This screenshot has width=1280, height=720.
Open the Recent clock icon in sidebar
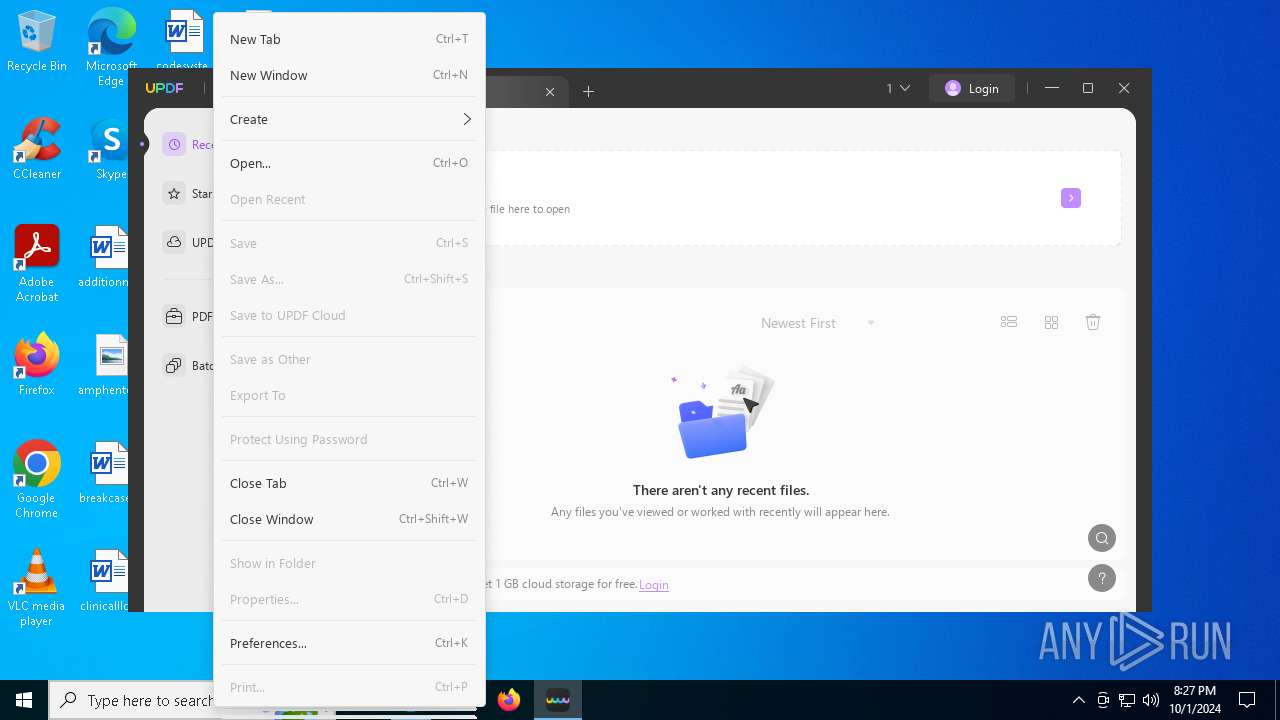click(x=174, y=145)
